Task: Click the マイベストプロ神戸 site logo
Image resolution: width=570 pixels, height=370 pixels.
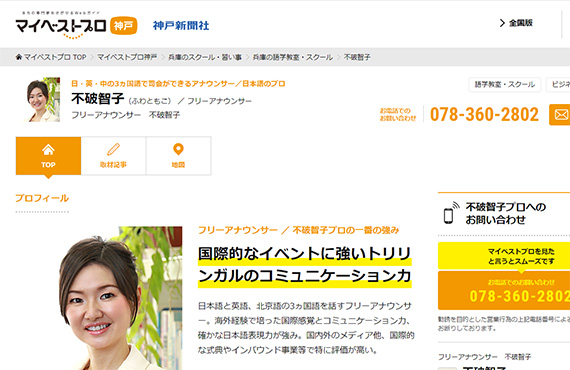Action: (76, 25)
